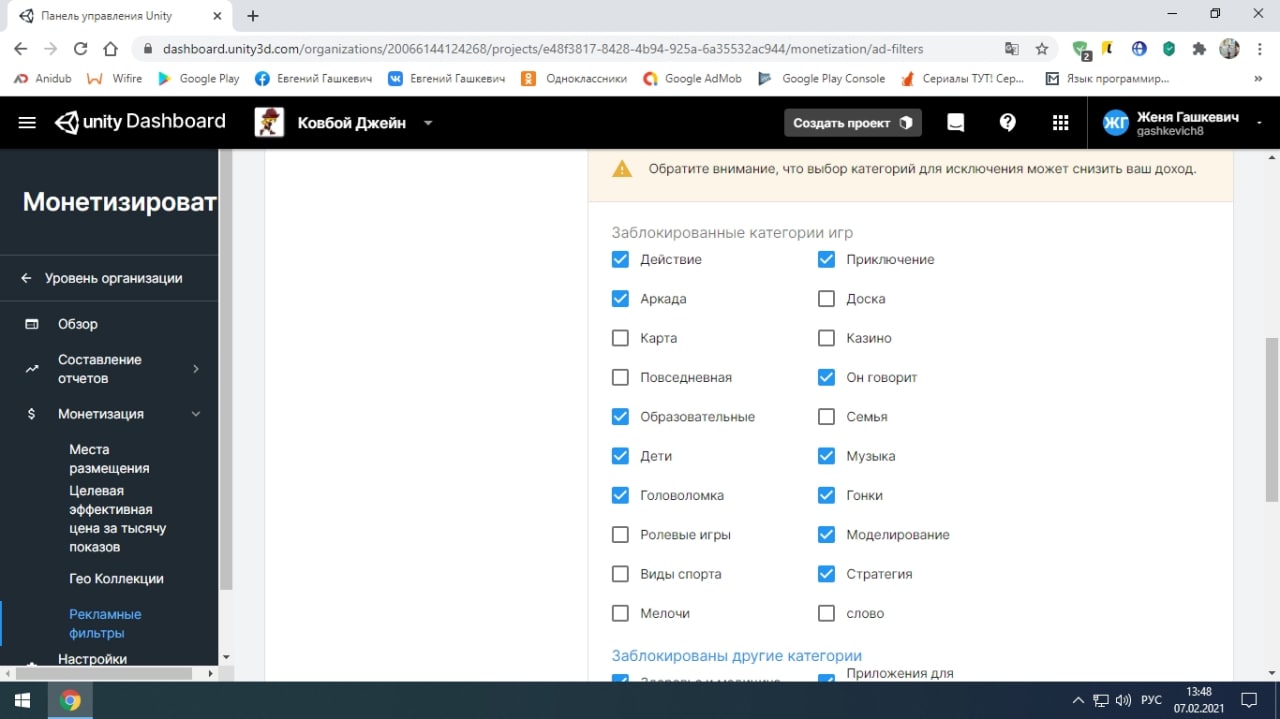Open the Одноклассники bookmark
The height and width of the screenshot is (719, 1280).
[x=574, y=78]
